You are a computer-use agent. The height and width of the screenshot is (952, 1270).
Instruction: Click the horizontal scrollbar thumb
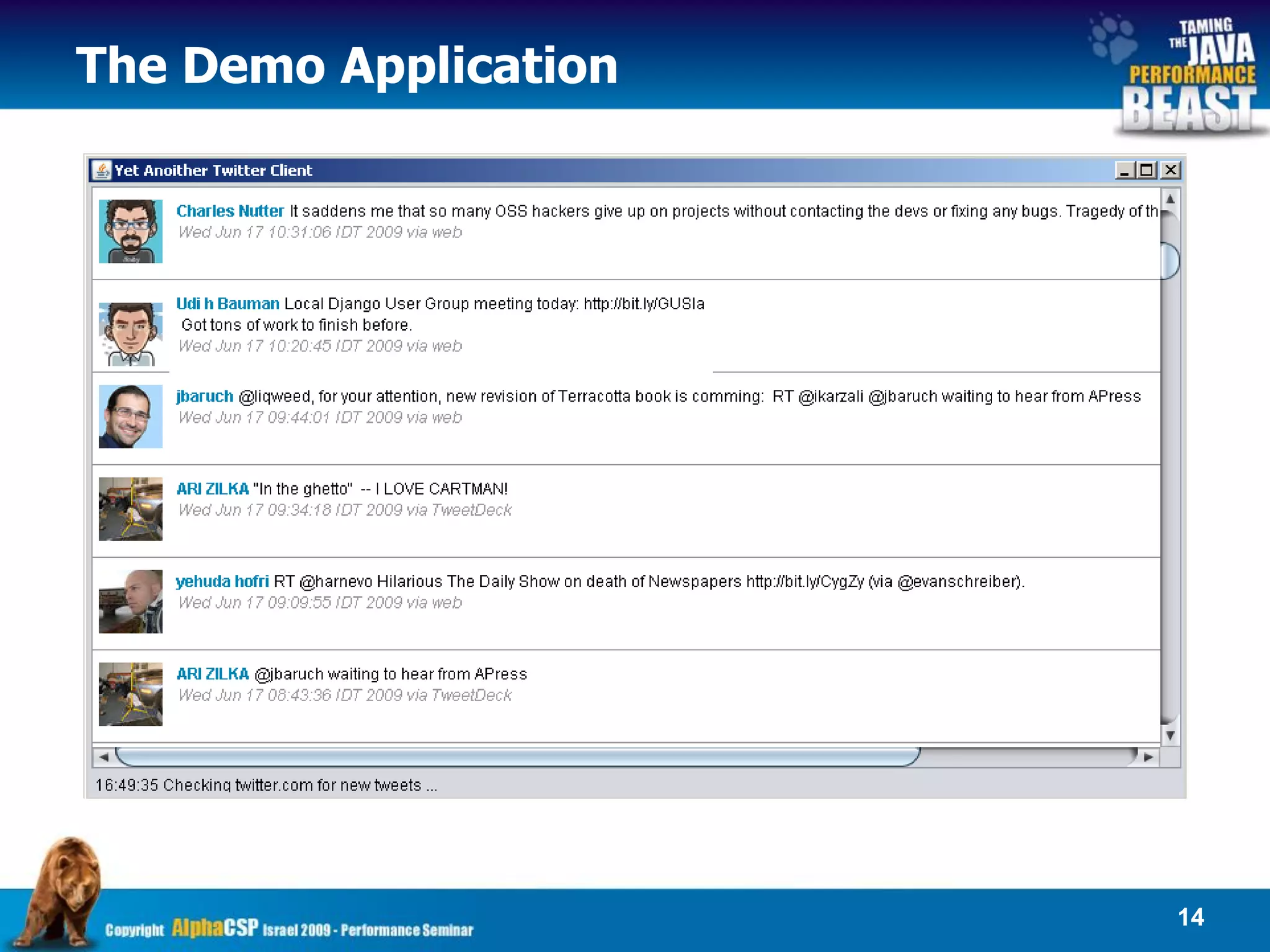518,757
